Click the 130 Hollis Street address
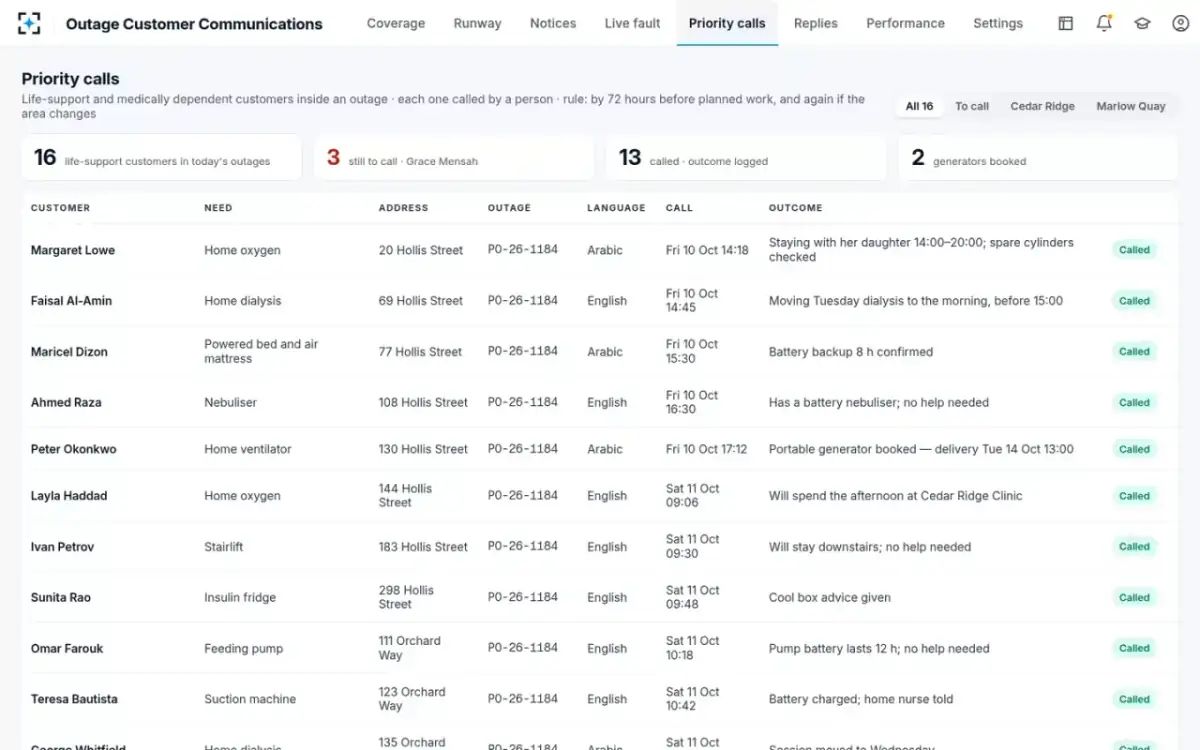The width and height of the screenshot is (1200, 750). pos(423,450)
